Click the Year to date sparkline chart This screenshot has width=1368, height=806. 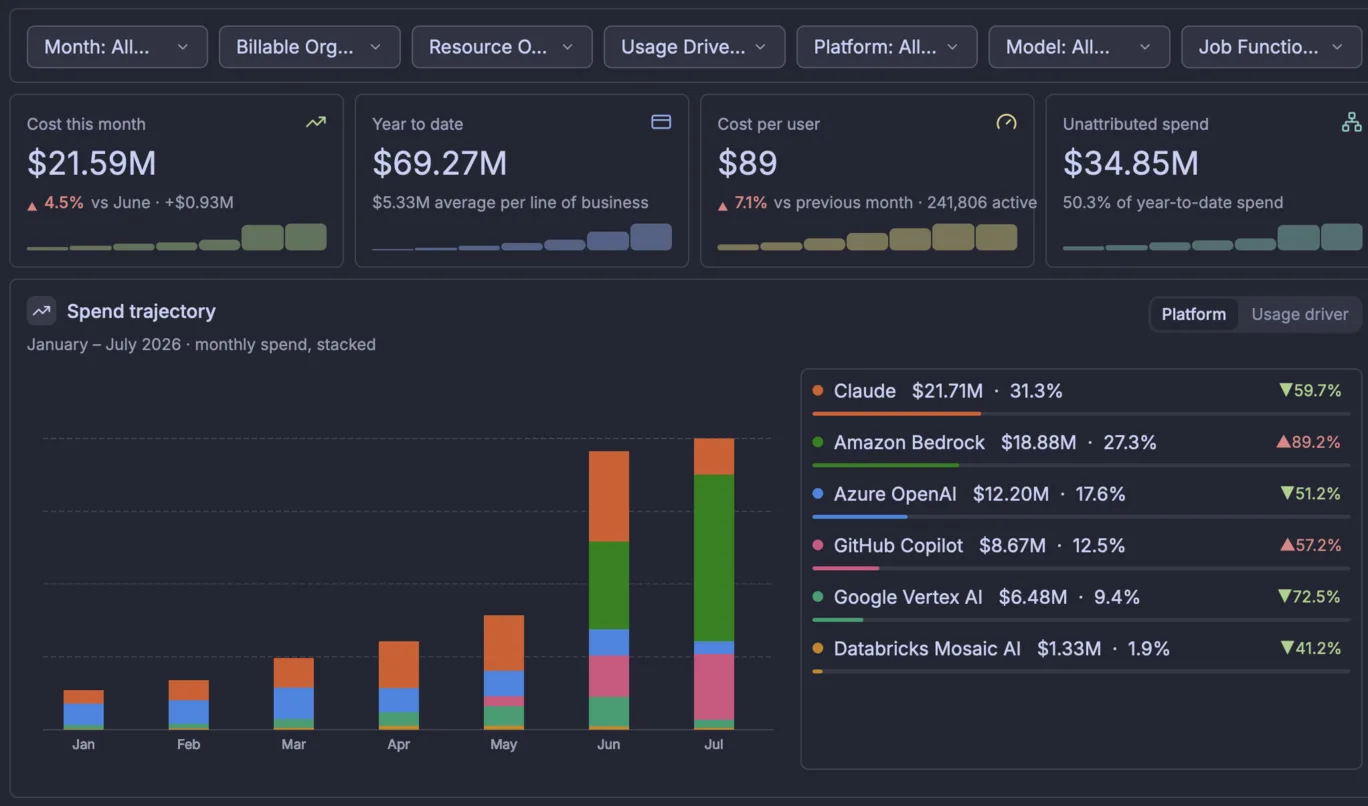(x=522, y=237)
